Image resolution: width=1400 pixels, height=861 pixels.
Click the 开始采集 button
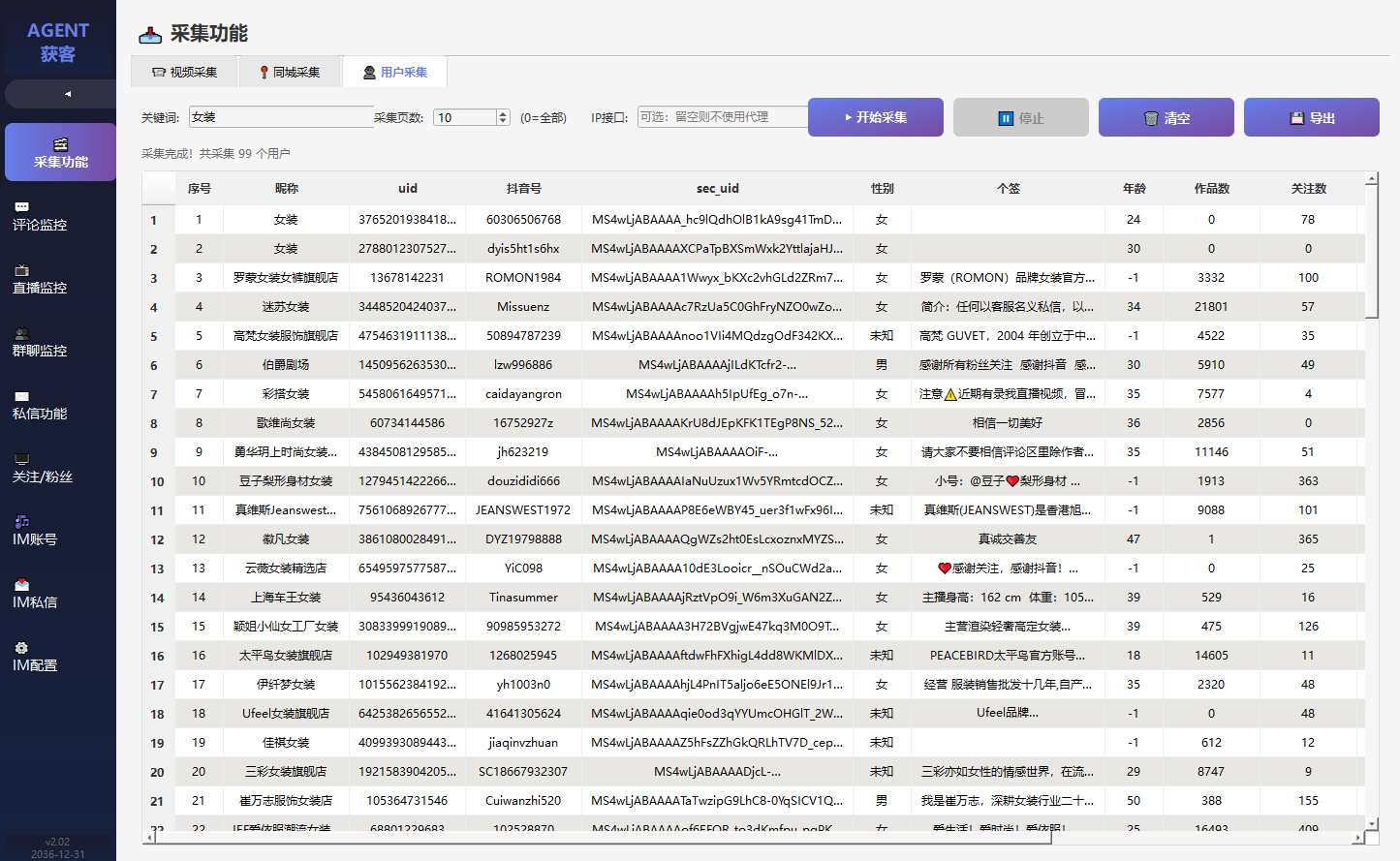(x=876, y=117)
